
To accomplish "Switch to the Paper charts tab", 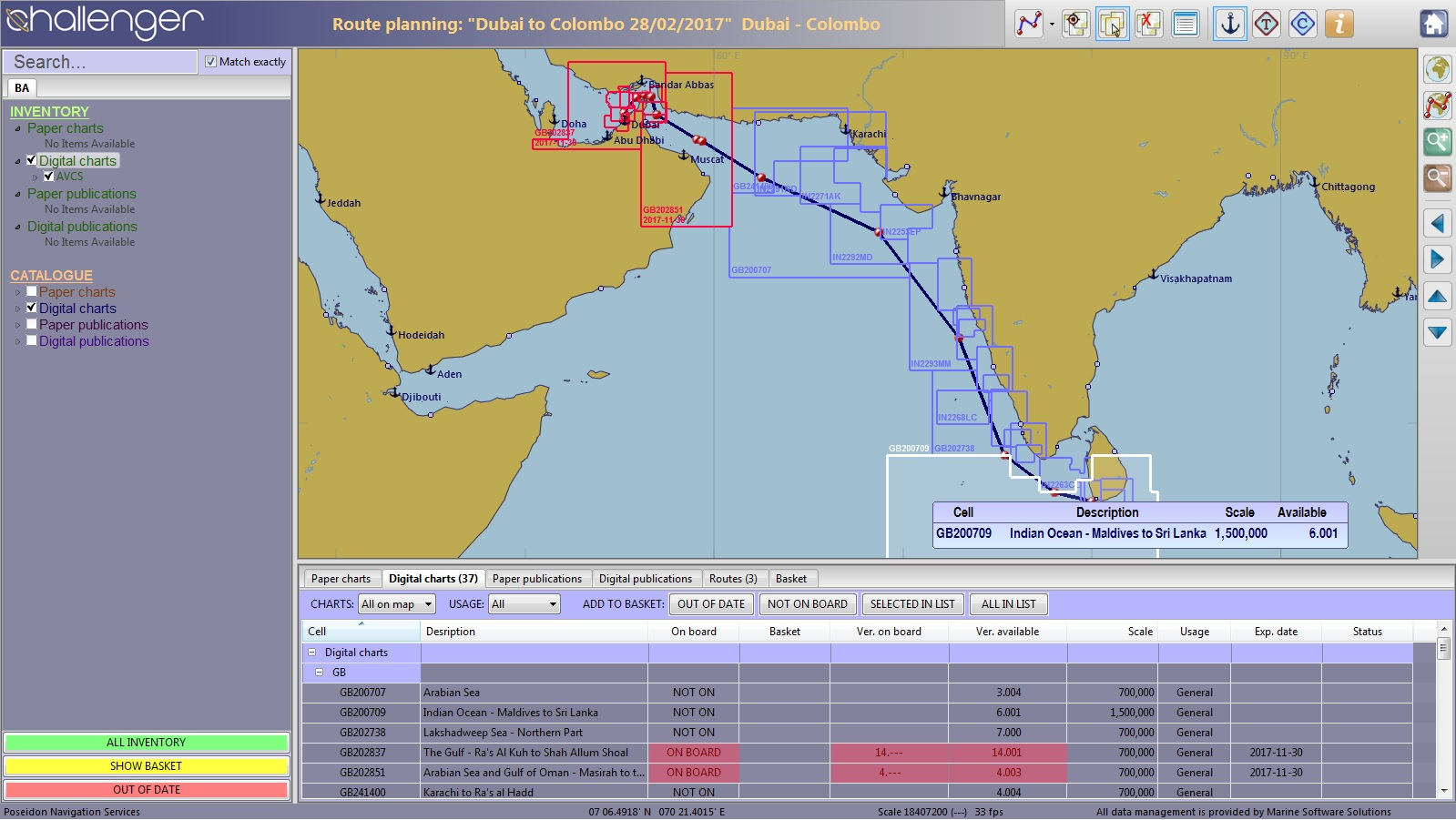I will pos(341,579).
